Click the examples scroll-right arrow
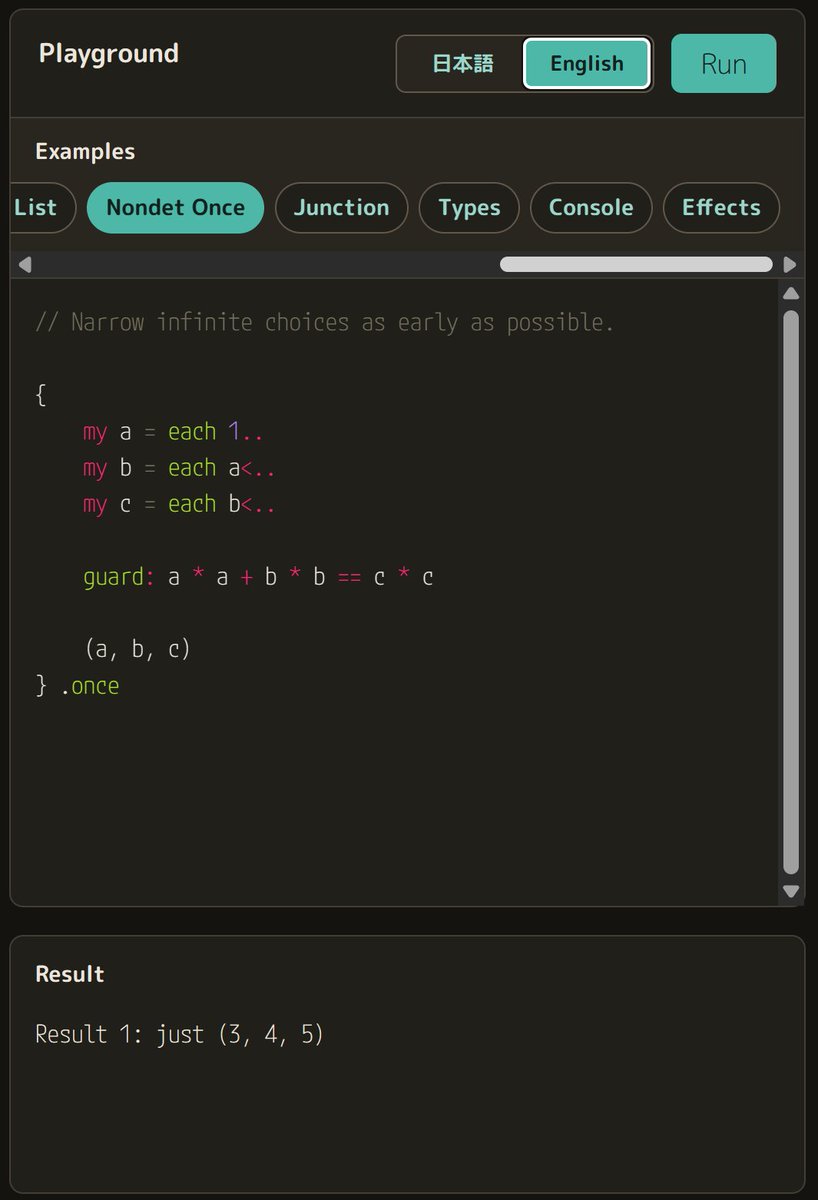Image resolution: width=818 pixels, height=1200 pixels. click(x=790, y=265)
